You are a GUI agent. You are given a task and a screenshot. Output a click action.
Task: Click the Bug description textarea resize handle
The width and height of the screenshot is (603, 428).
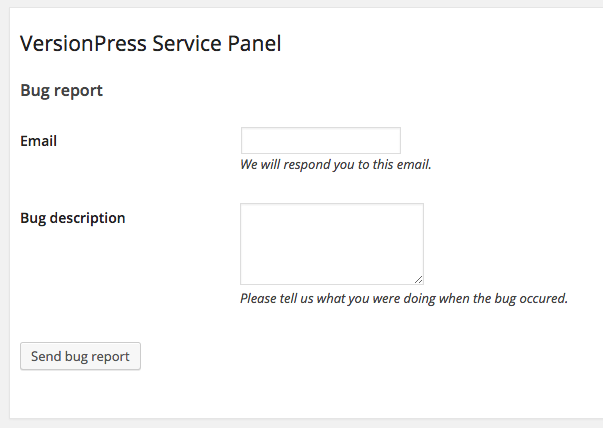tap(418, 279)
